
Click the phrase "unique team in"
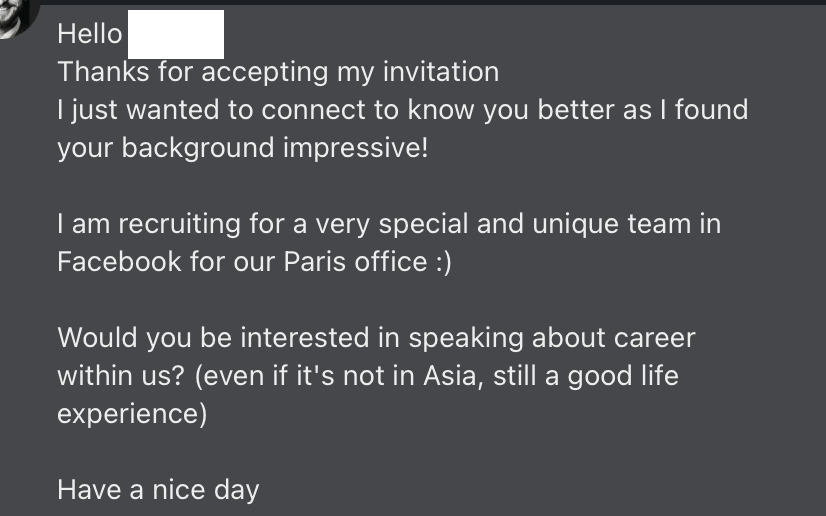point(626,224)
